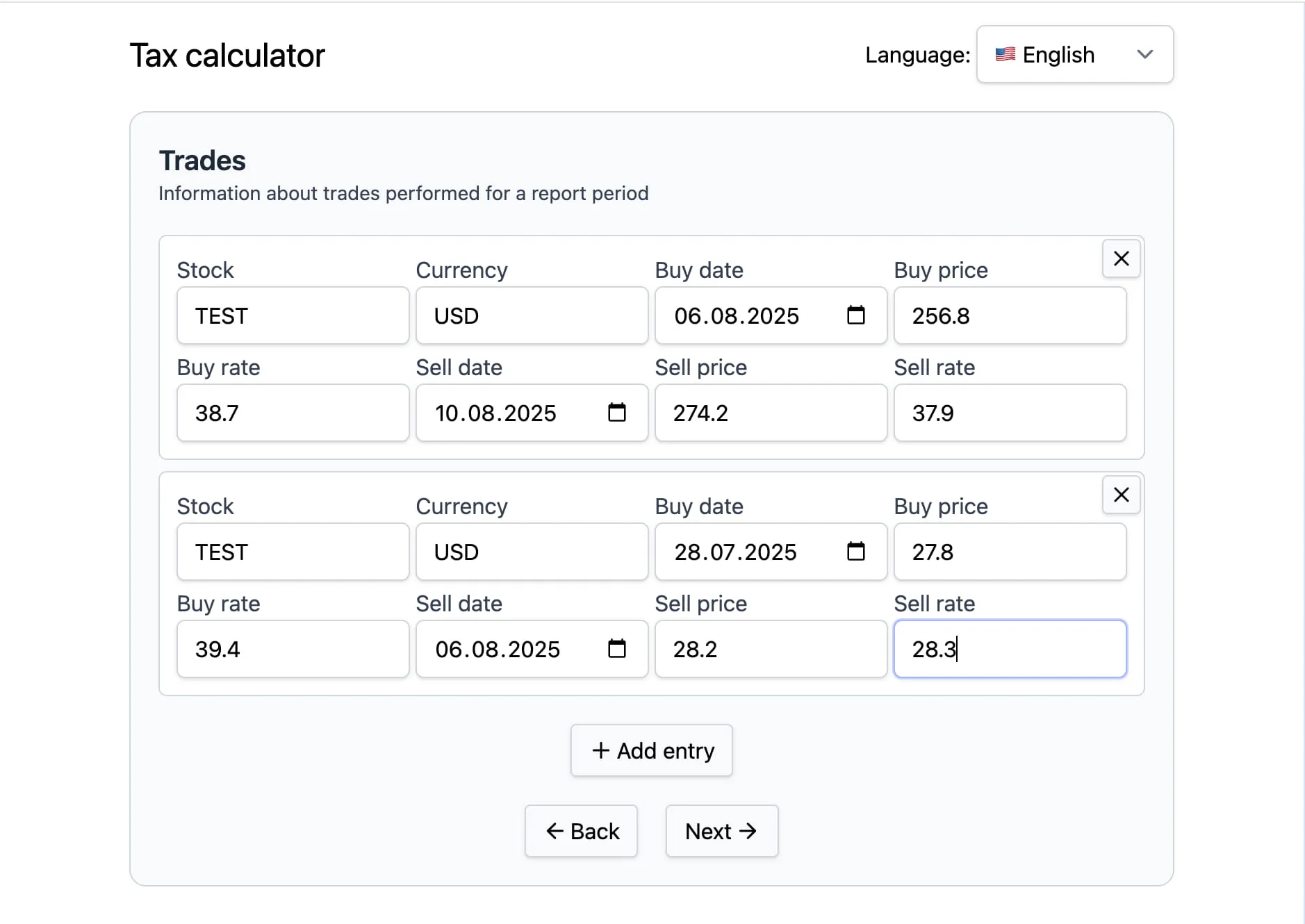Open the calendar picker for second trade's Buy date
Image resolution: width=1305 pixels, height=924 pixels.
(856, 552)
